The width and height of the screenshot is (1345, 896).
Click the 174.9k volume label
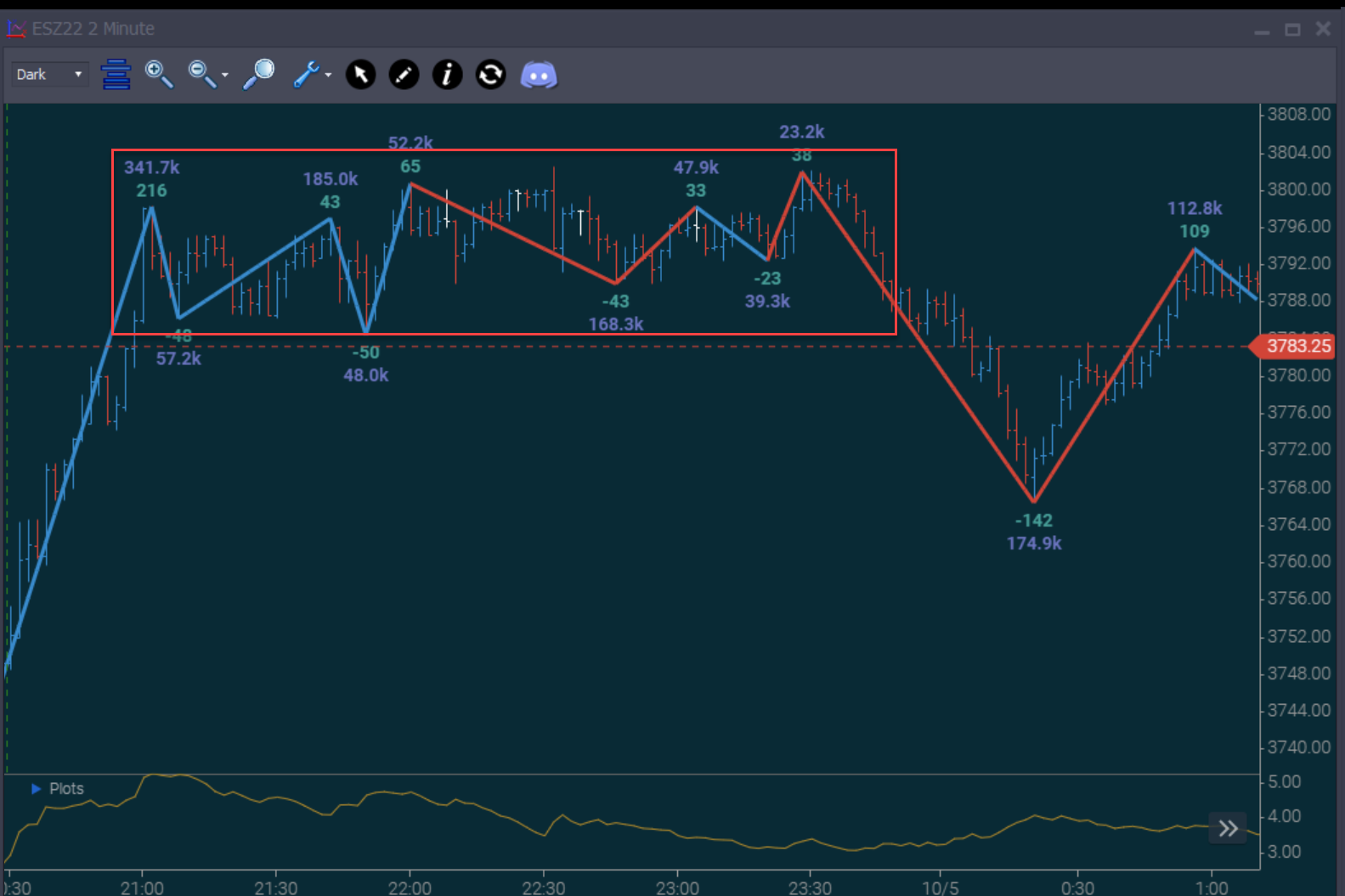point(1034,544)
